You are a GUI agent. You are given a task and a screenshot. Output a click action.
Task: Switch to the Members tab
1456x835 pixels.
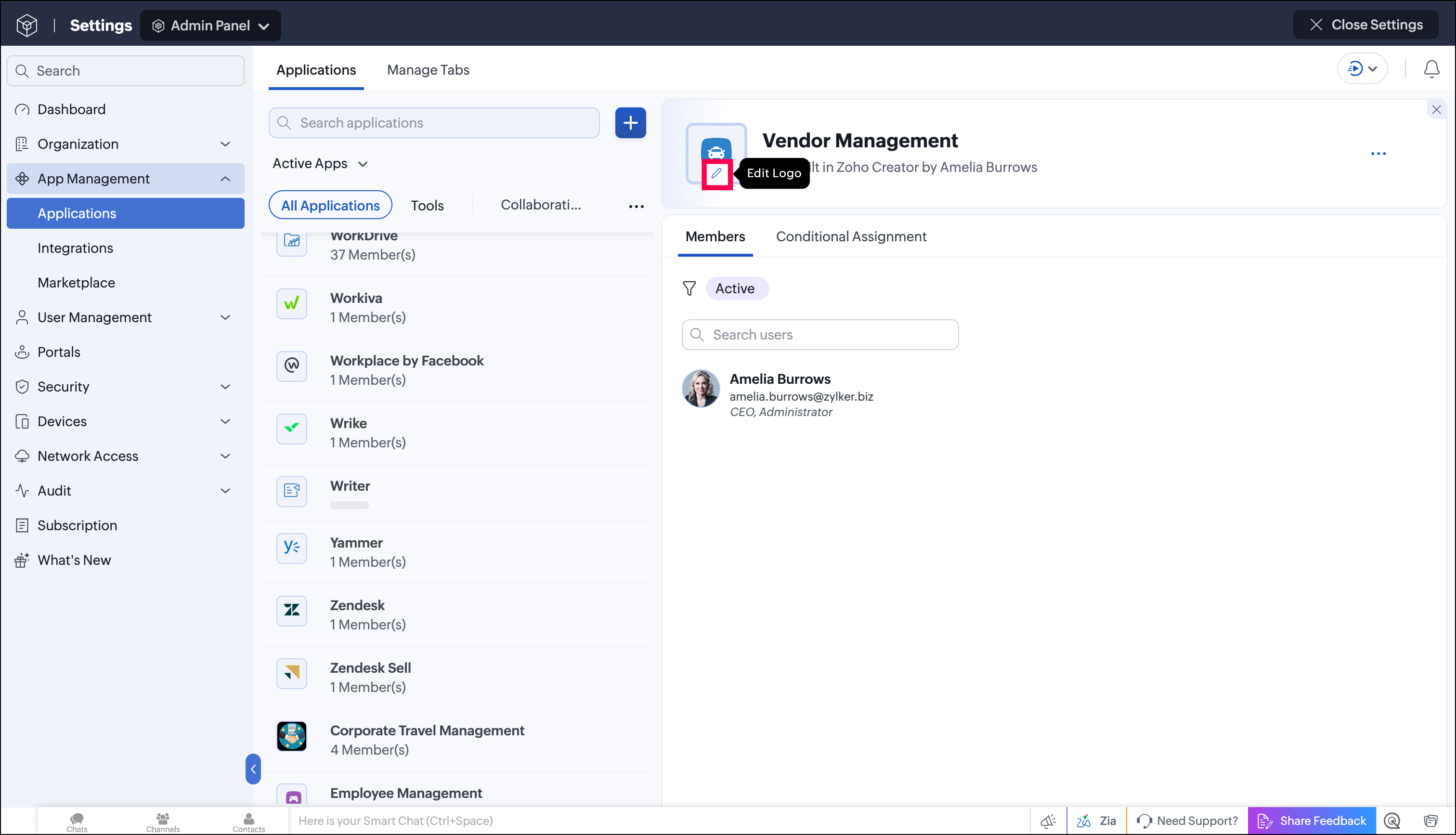pyautogui.click(x=715, y=236)
